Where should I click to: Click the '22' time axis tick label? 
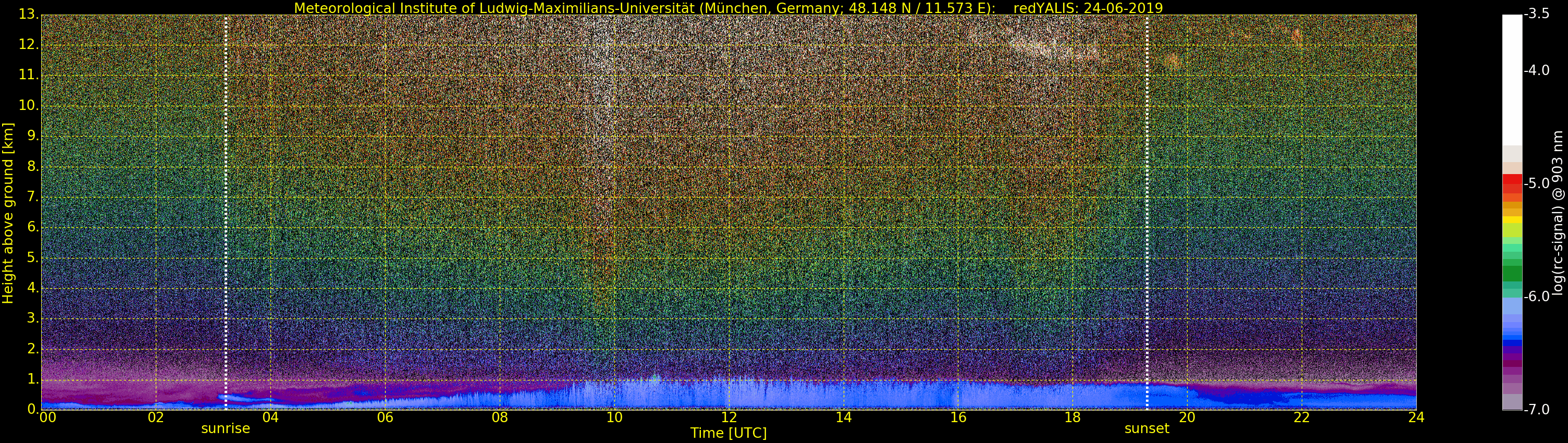[1301, 417]
